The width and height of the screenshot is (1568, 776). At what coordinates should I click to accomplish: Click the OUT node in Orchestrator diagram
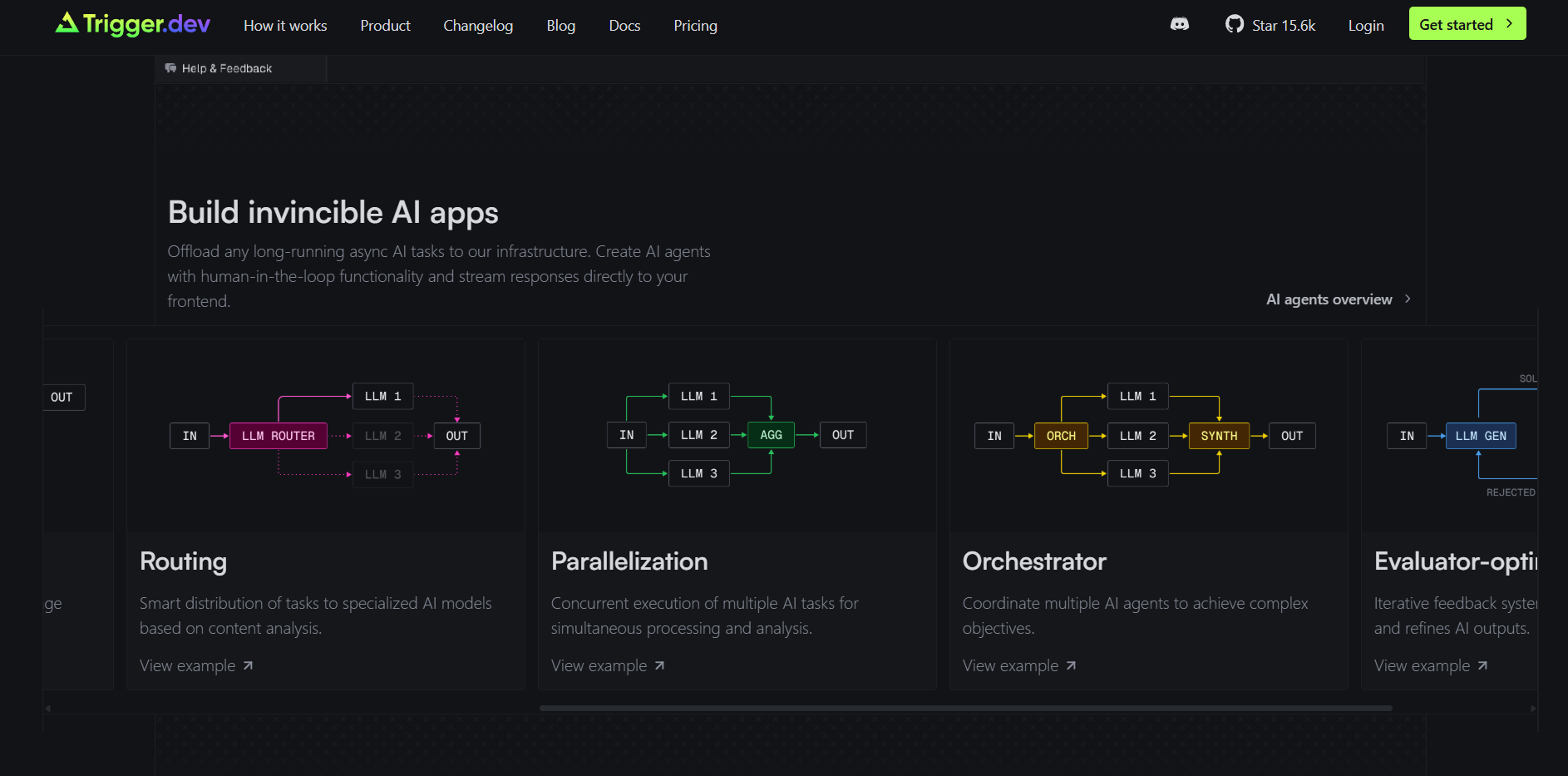coord(1292,436)
